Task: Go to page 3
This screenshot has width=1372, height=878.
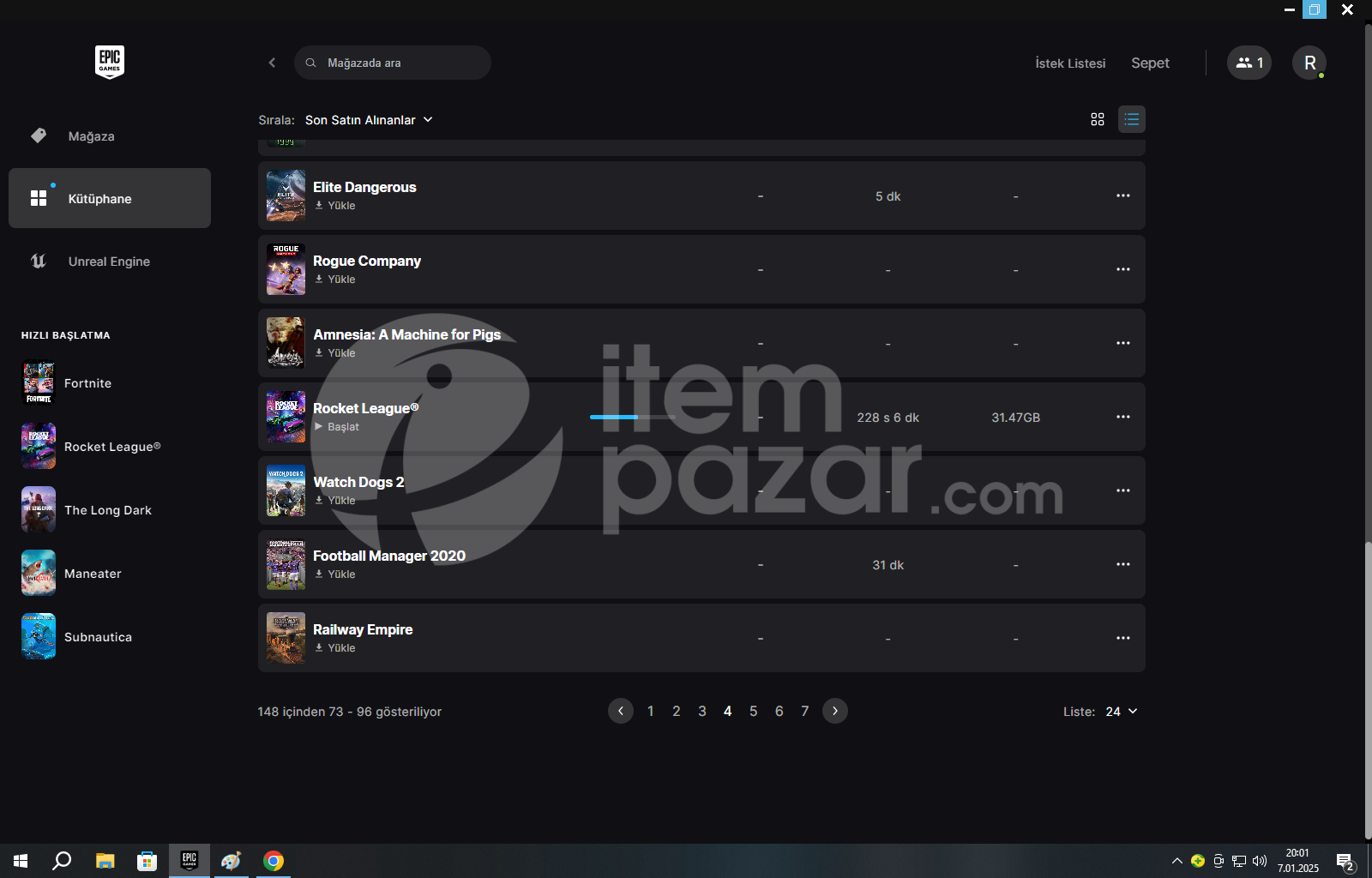Action: (x=702, y=712)
